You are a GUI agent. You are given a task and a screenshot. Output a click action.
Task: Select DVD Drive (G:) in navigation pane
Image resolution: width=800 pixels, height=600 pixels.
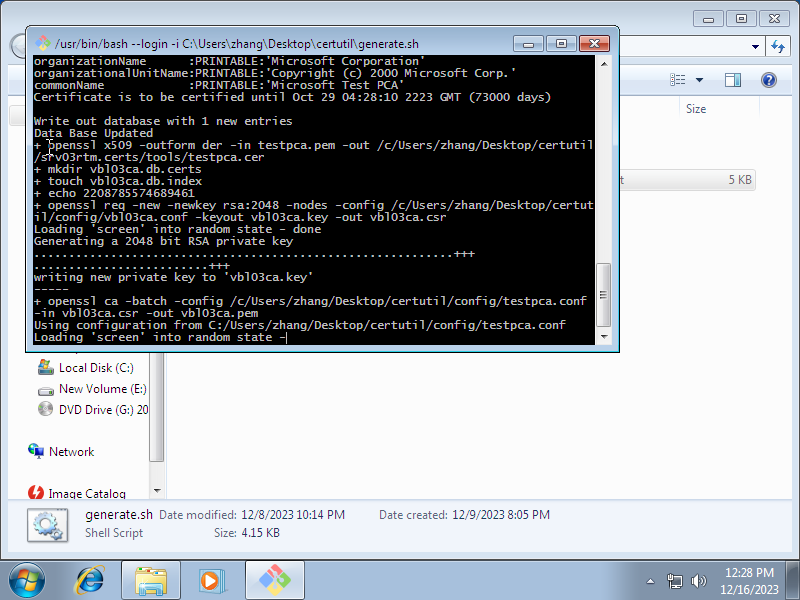click(104, 410)
